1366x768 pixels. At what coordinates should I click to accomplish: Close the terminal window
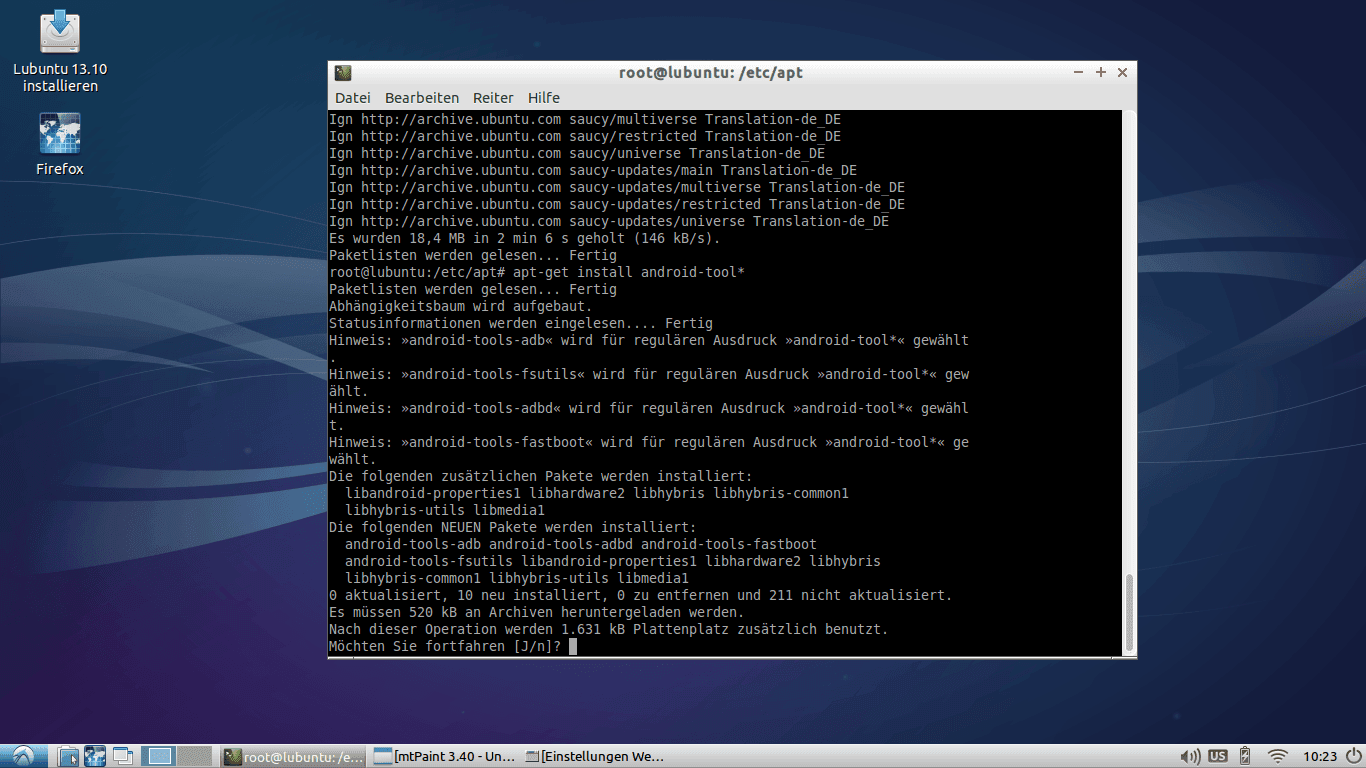(x=1122, y=73)
